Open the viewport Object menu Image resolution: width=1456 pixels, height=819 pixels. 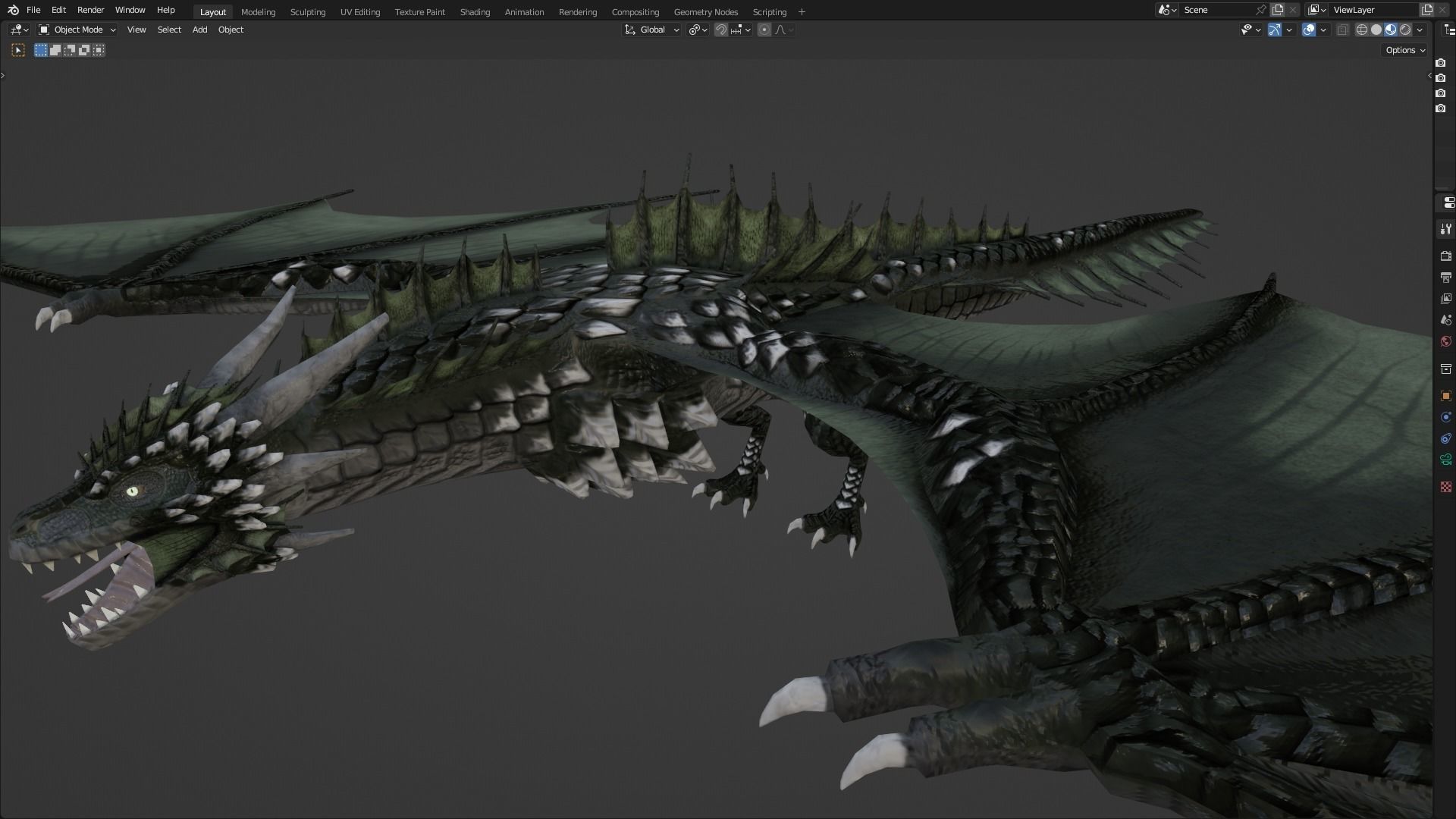tap(231, 30)
